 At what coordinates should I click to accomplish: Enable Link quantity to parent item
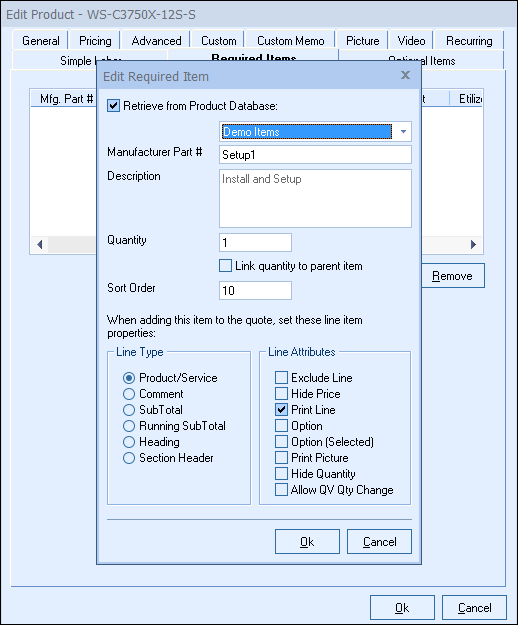point(226,266)
